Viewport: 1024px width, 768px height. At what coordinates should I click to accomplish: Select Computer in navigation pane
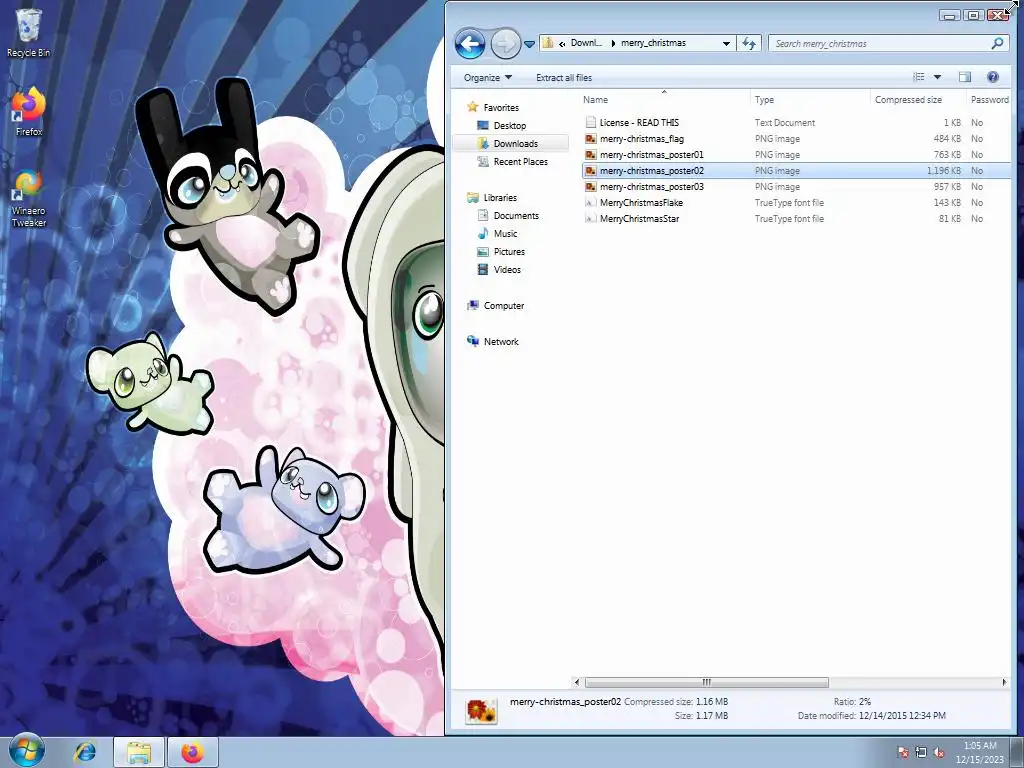tap(504, 305)
